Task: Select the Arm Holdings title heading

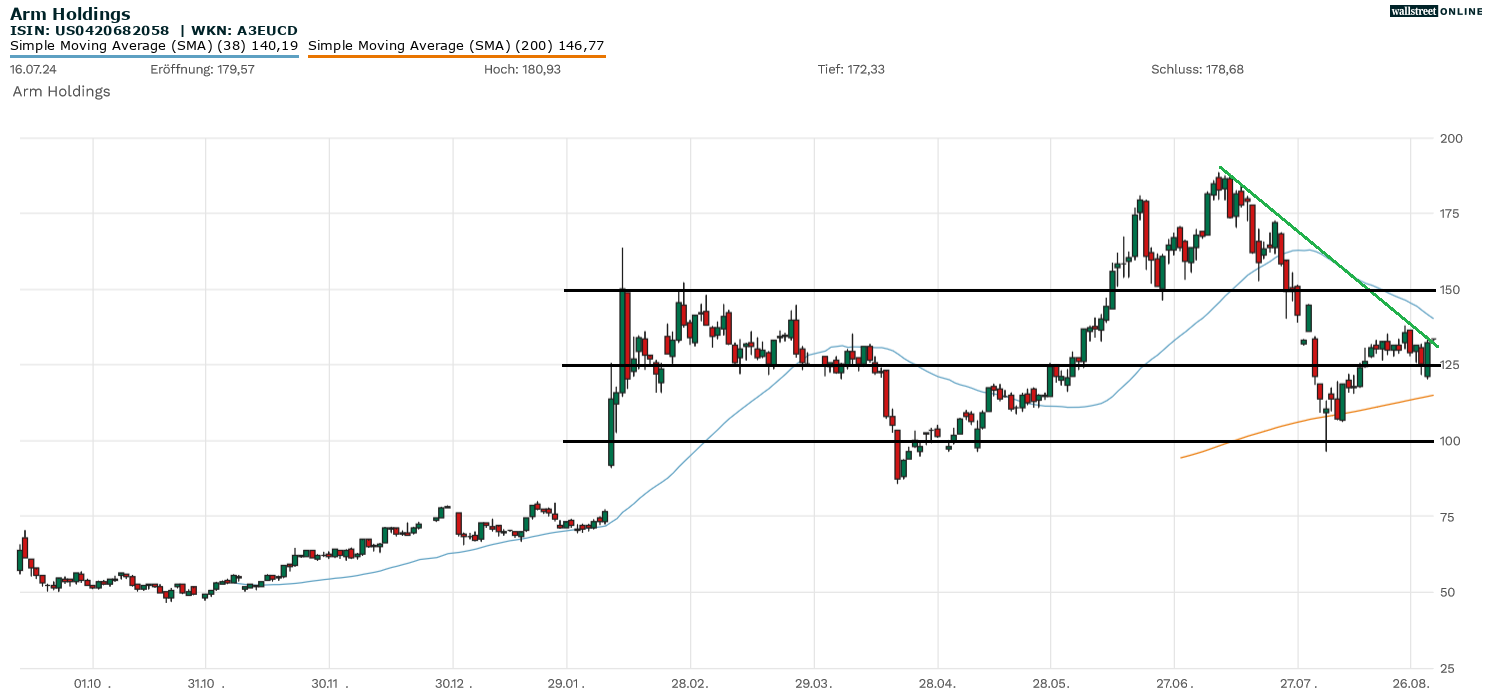Action: [x=70, y=14]
